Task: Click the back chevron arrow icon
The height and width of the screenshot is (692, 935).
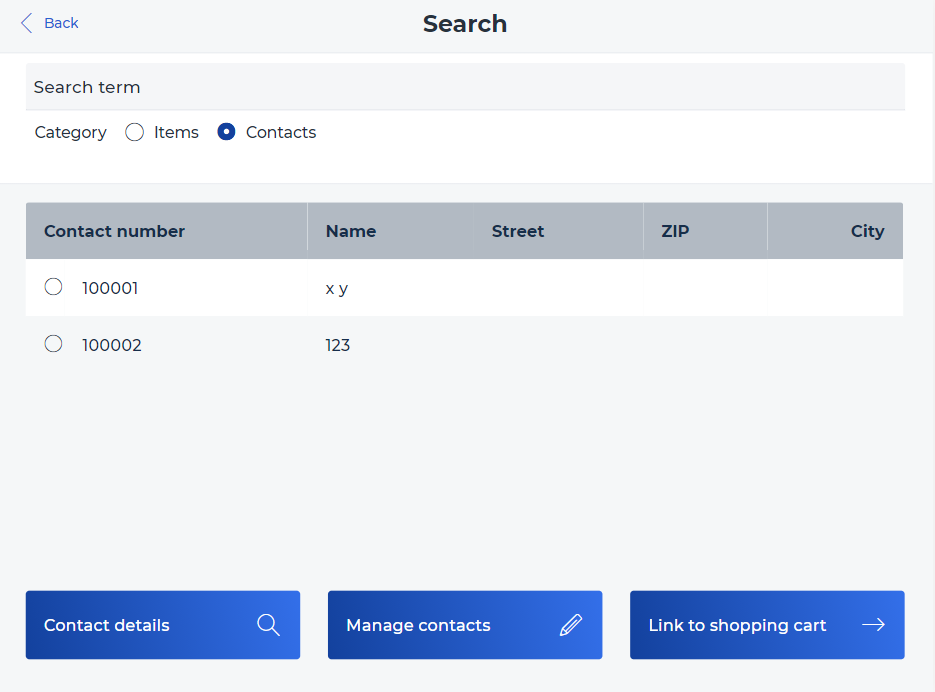Action: pyautogui.click(x=26, y=23)
